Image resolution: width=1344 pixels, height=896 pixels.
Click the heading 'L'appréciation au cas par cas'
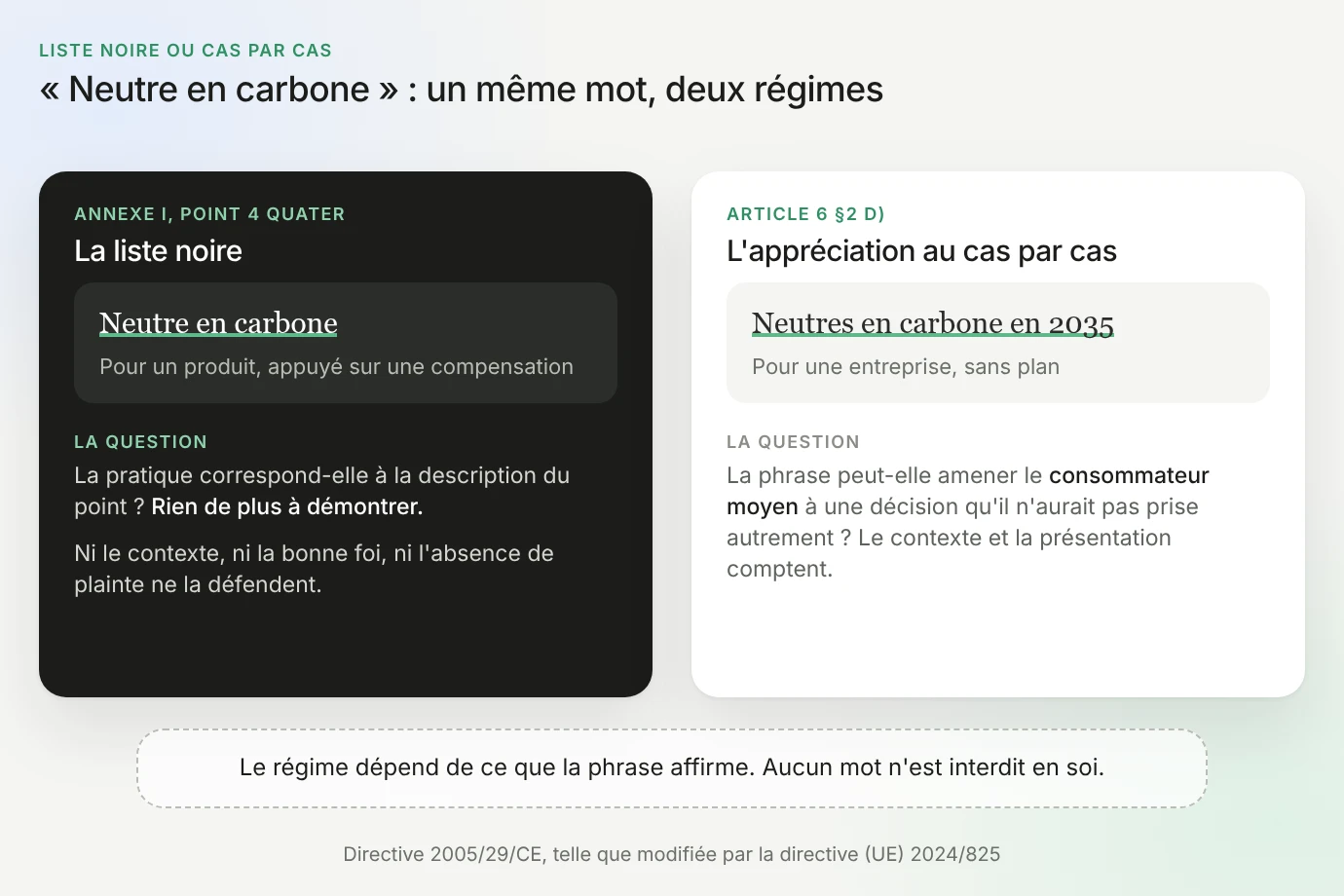point(921,251)
